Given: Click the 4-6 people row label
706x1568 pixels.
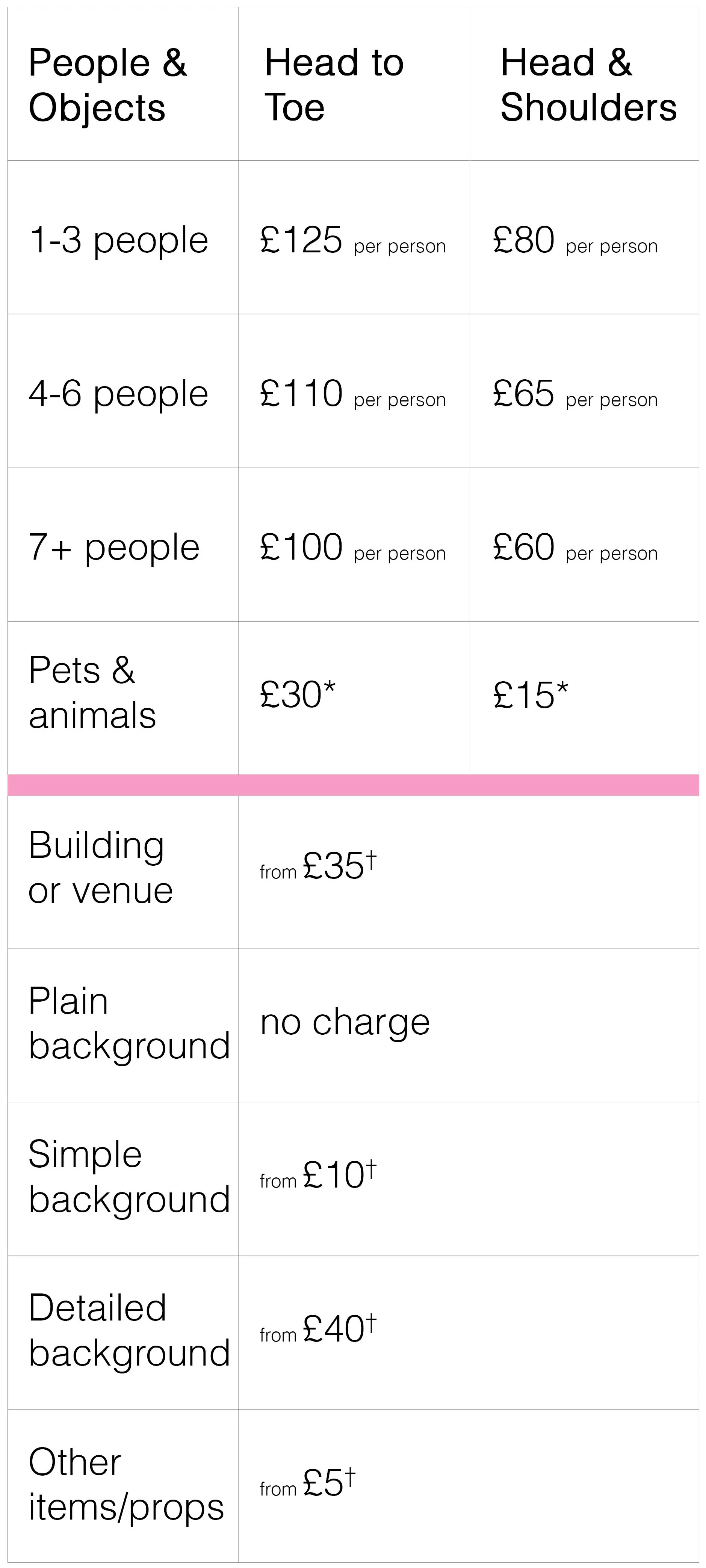Looking at the screenshot, I should click(118, 393).
